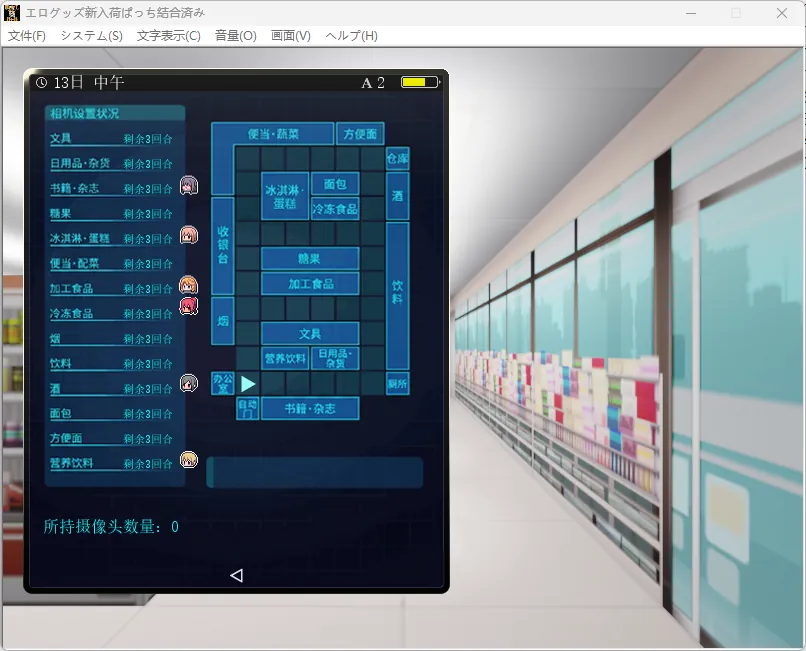
Task: Click the back triangle at tablet bottom
Action: pos(236,575)
